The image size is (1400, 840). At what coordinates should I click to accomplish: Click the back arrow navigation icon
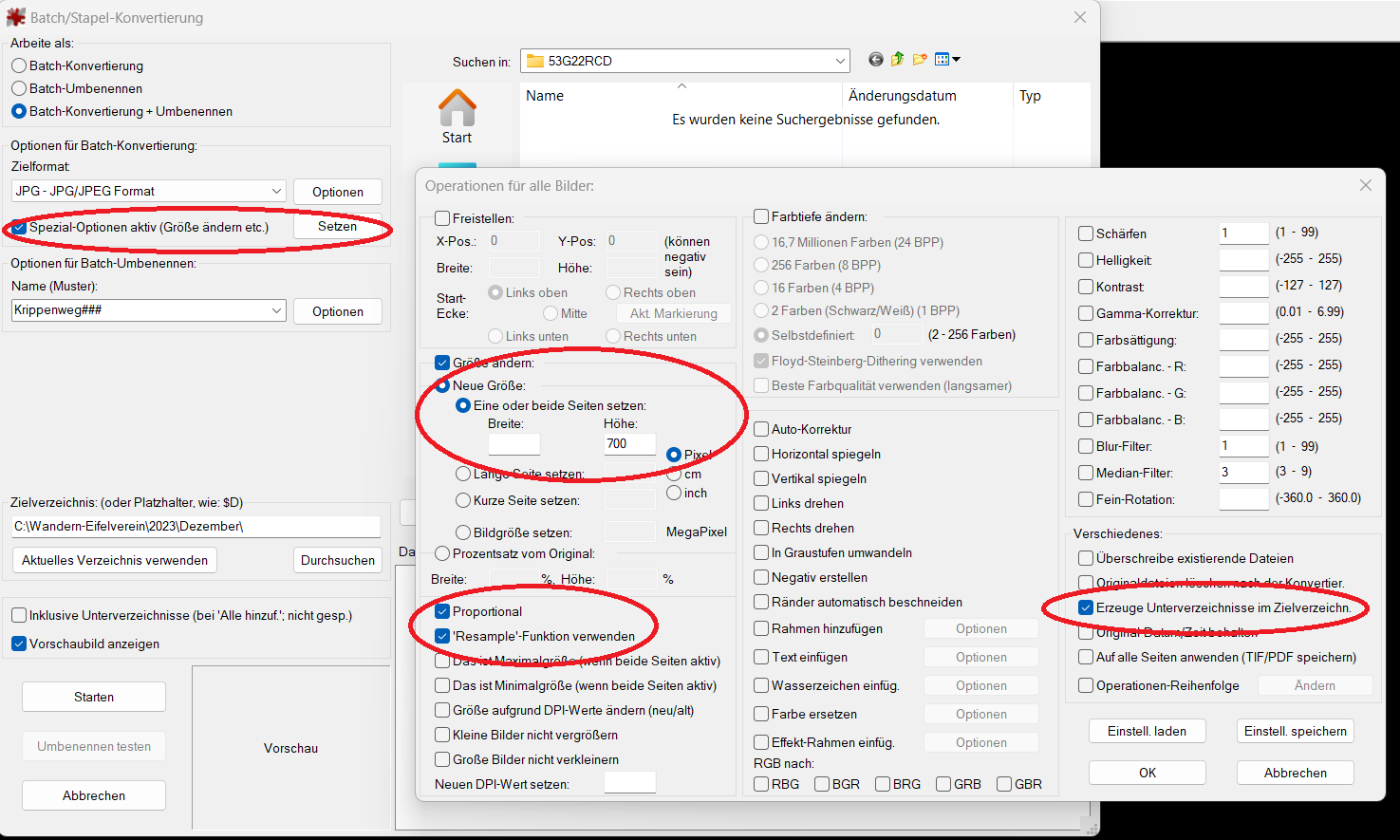click(x=875, y=60)
